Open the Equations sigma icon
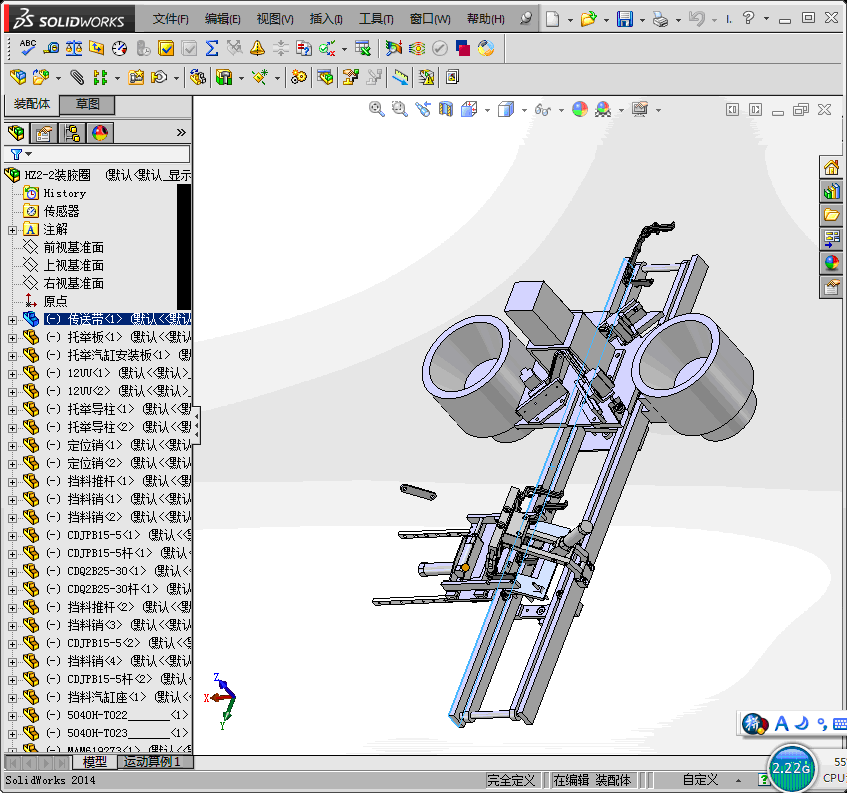 [x=212, y=48]
